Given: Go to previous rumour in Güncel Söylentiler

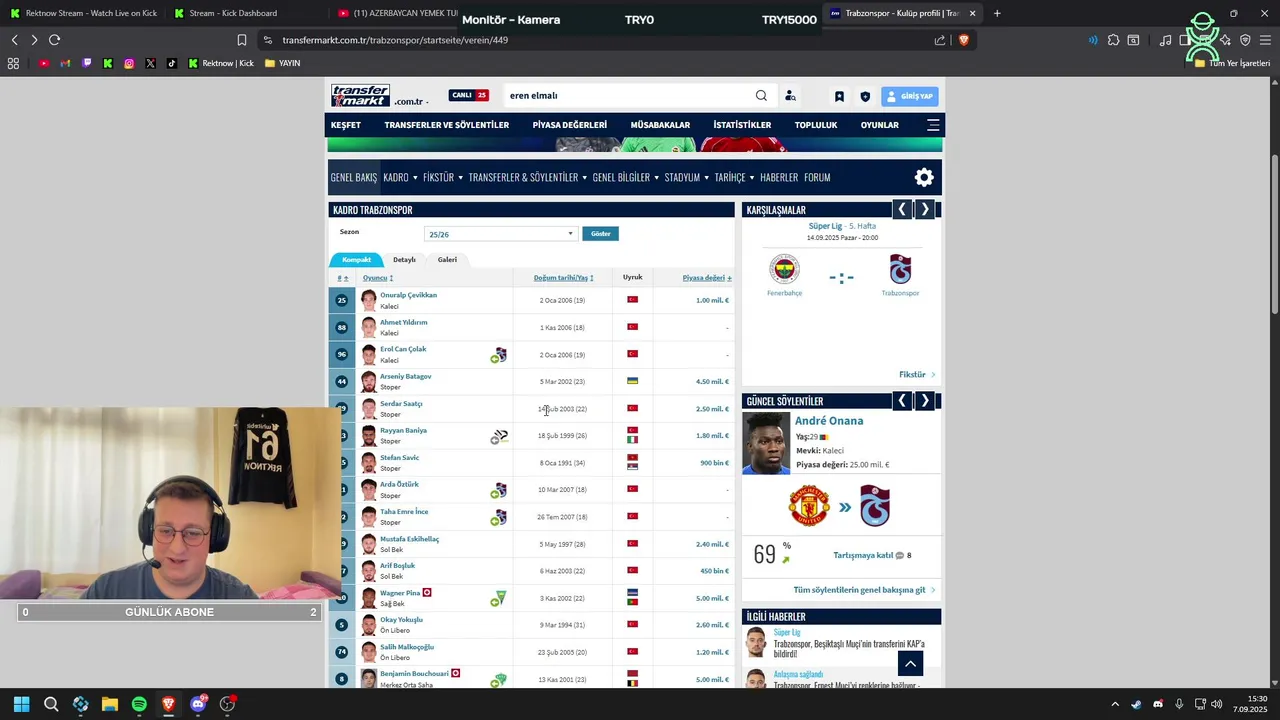Looking at the screenshot, I should pos(902,400).
